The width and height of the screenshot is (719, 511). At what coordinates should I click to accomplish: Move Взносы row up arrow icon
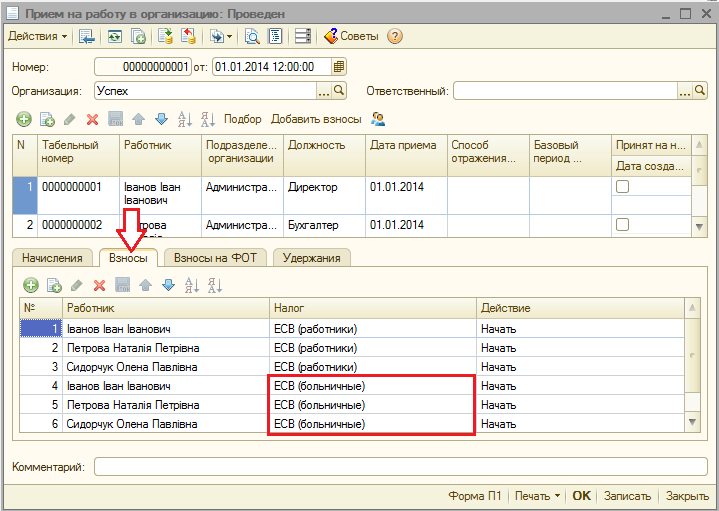pos(145,285)
